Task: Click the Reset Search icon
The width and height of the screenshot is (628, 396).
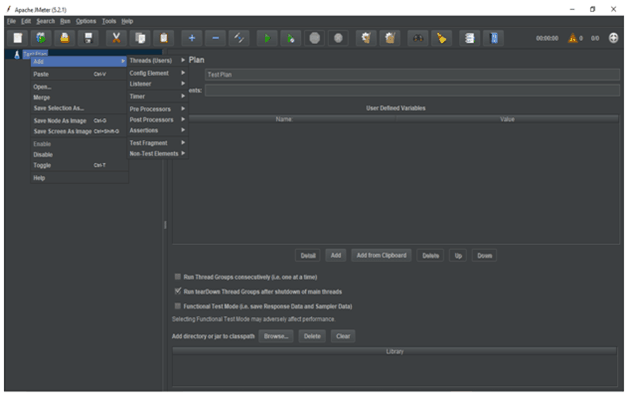Action: pos(441,38)
